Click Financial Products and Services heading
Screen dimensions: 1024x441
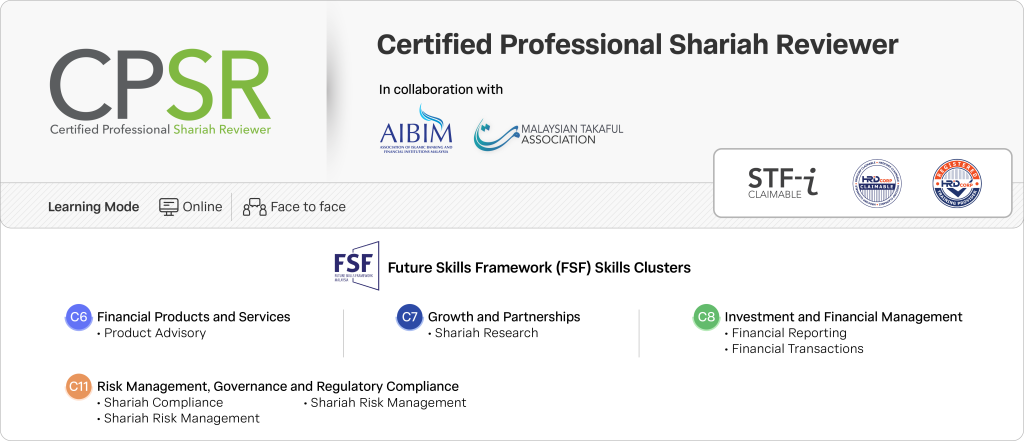tap(193, 317)
